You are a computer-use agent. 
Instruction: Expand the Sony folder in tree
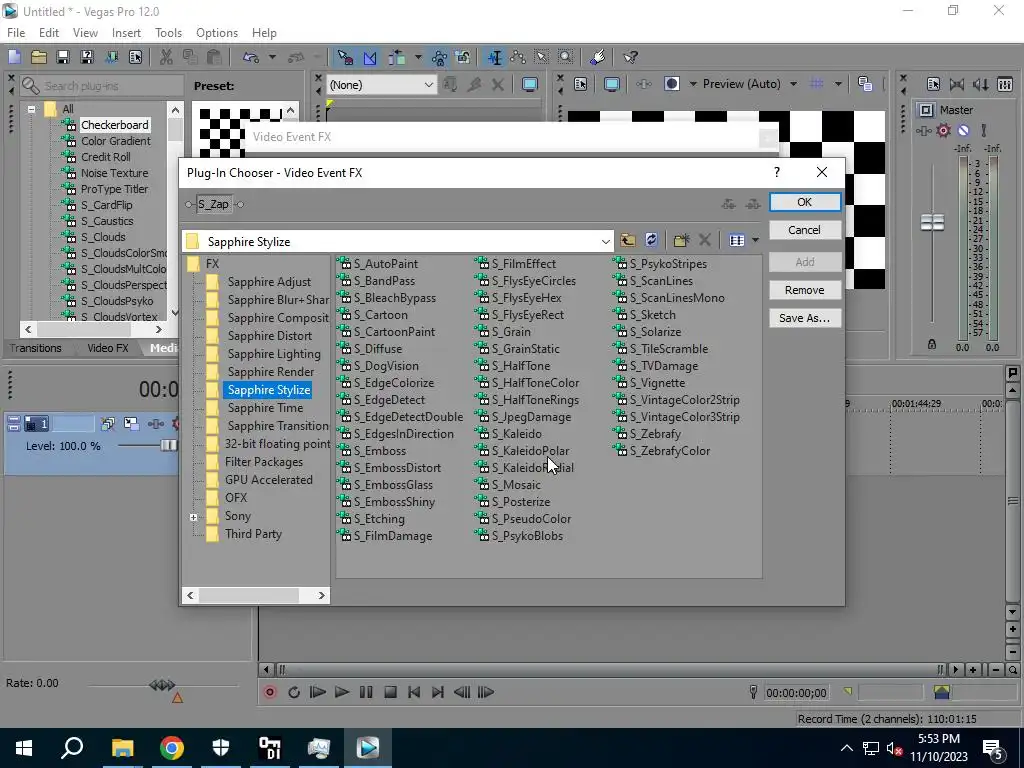tap(193, 517)
